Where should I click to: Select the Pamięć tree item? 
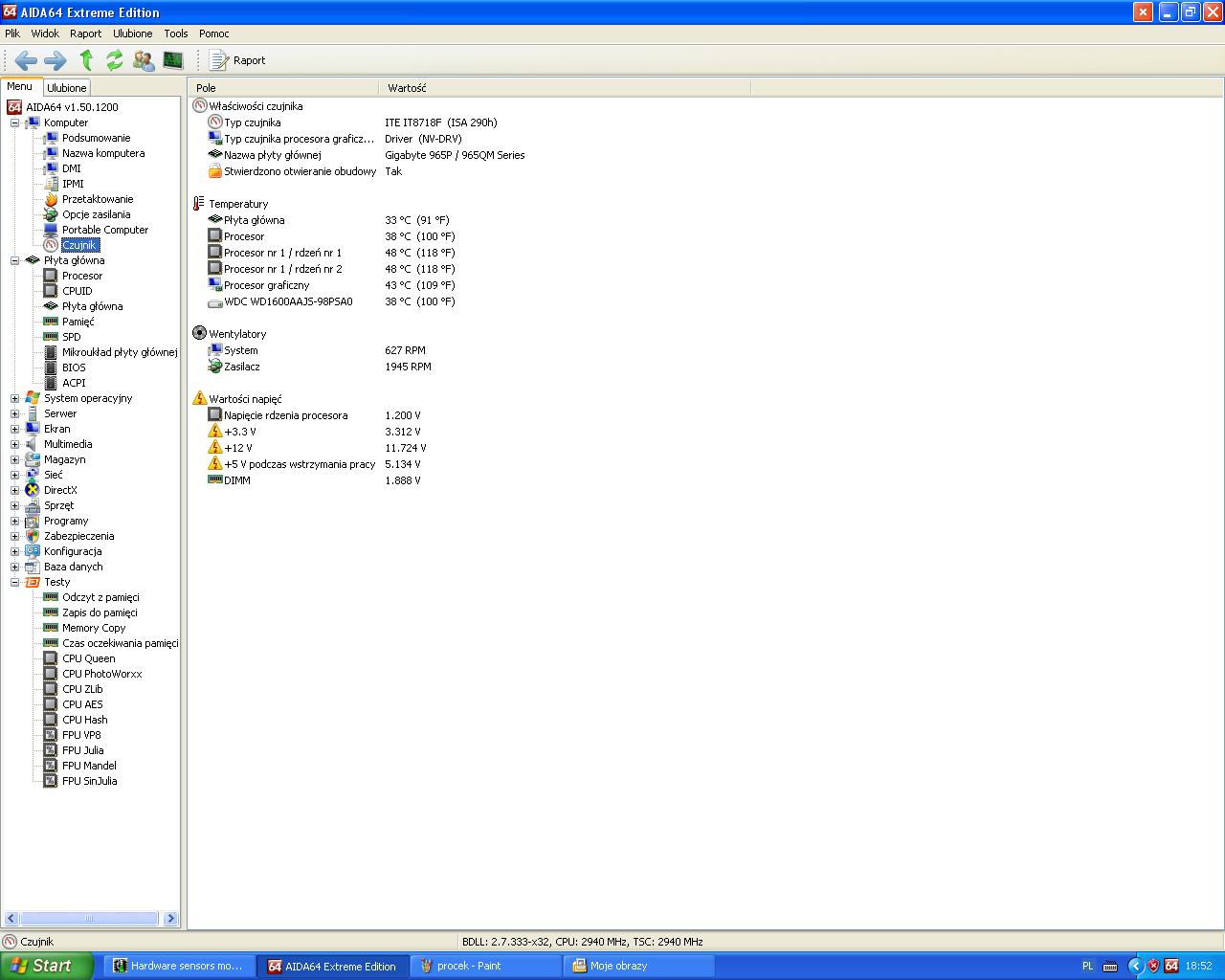78,322
